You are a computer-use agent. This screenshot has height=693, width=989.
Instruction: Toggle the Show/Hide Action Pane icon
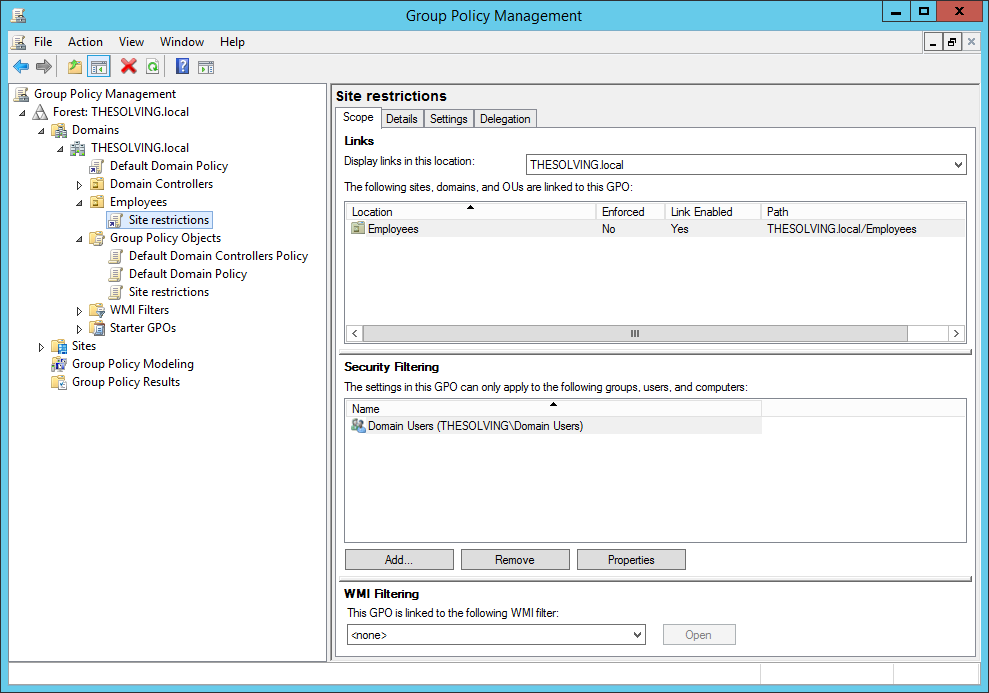click(x=206, y=67)
